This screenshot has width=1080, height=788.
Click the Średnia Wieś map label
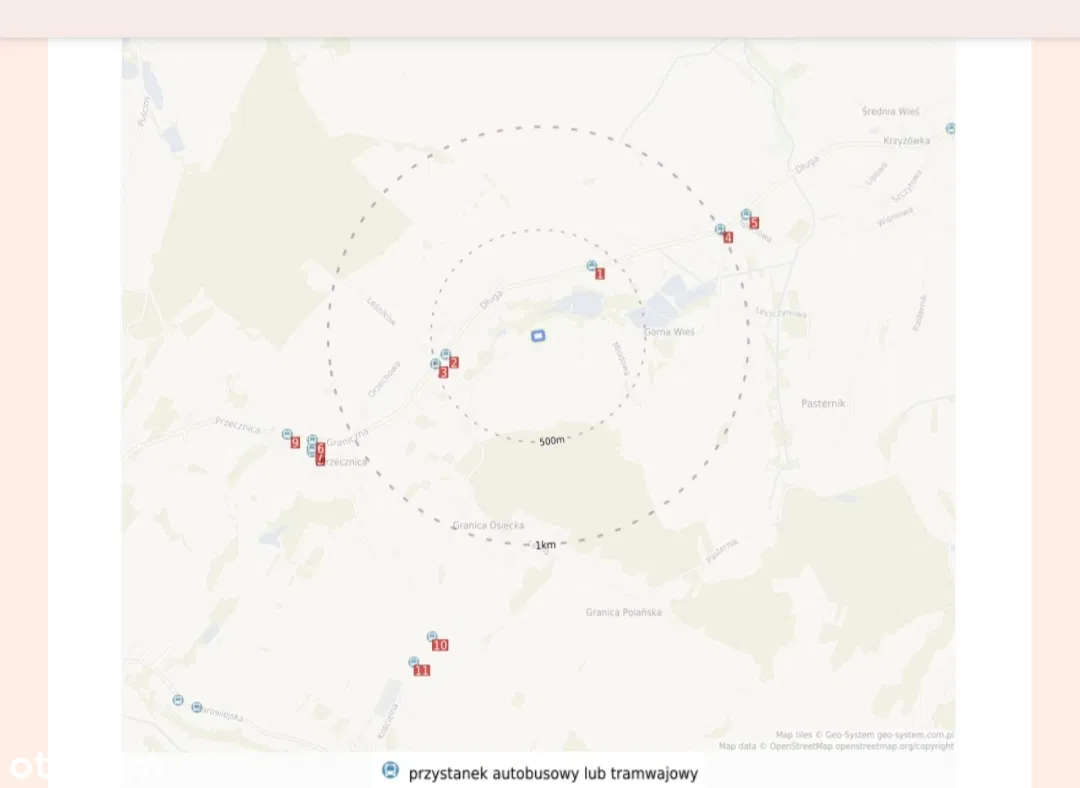pyautogui.click(x=890, y=112)
